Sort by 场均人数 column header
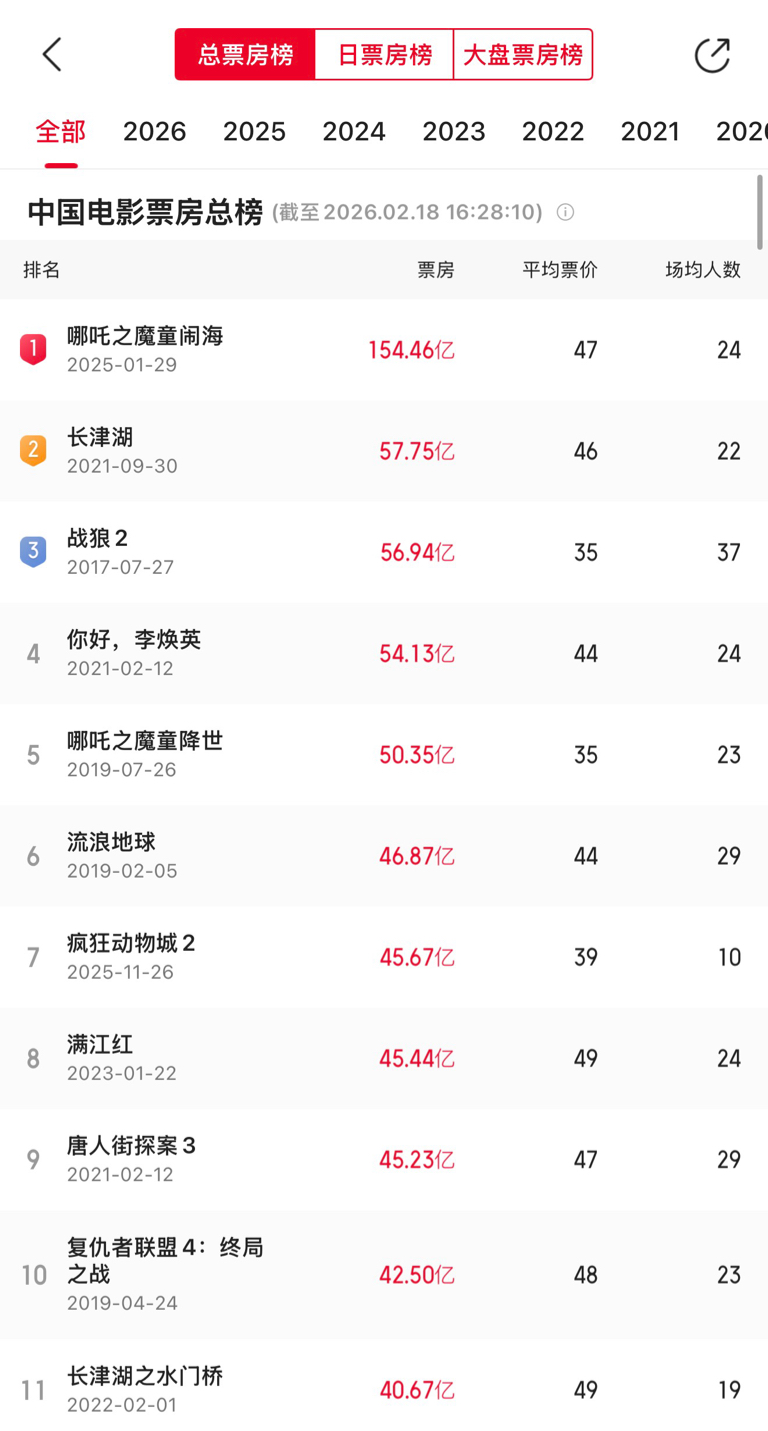The height and width of the screenshot is (1431, 768). click(x=703, y=270)
